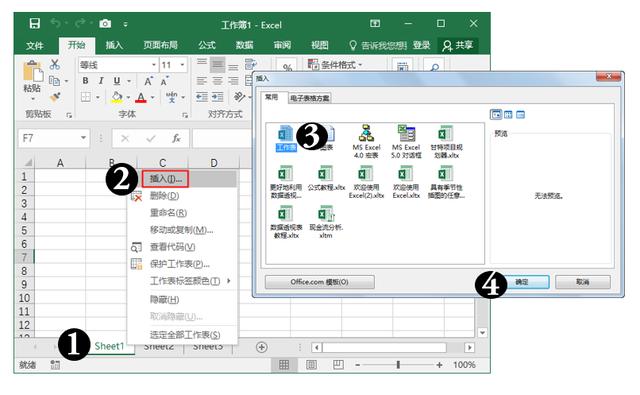
Task: Click the Decrease Indent icon
Action: 202,97
